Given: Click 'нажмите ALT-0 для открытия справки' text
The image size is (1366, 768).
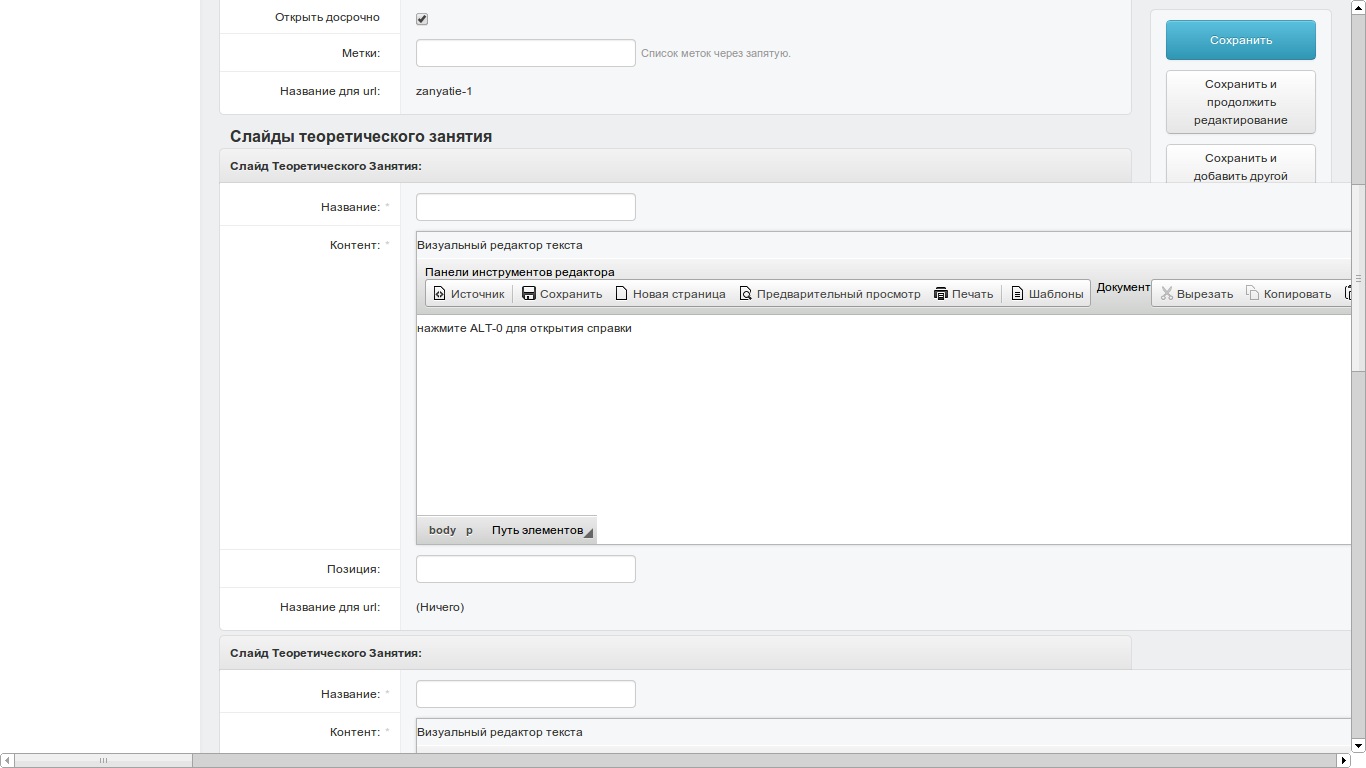Looking at the screenshot, I should [524, 328].
